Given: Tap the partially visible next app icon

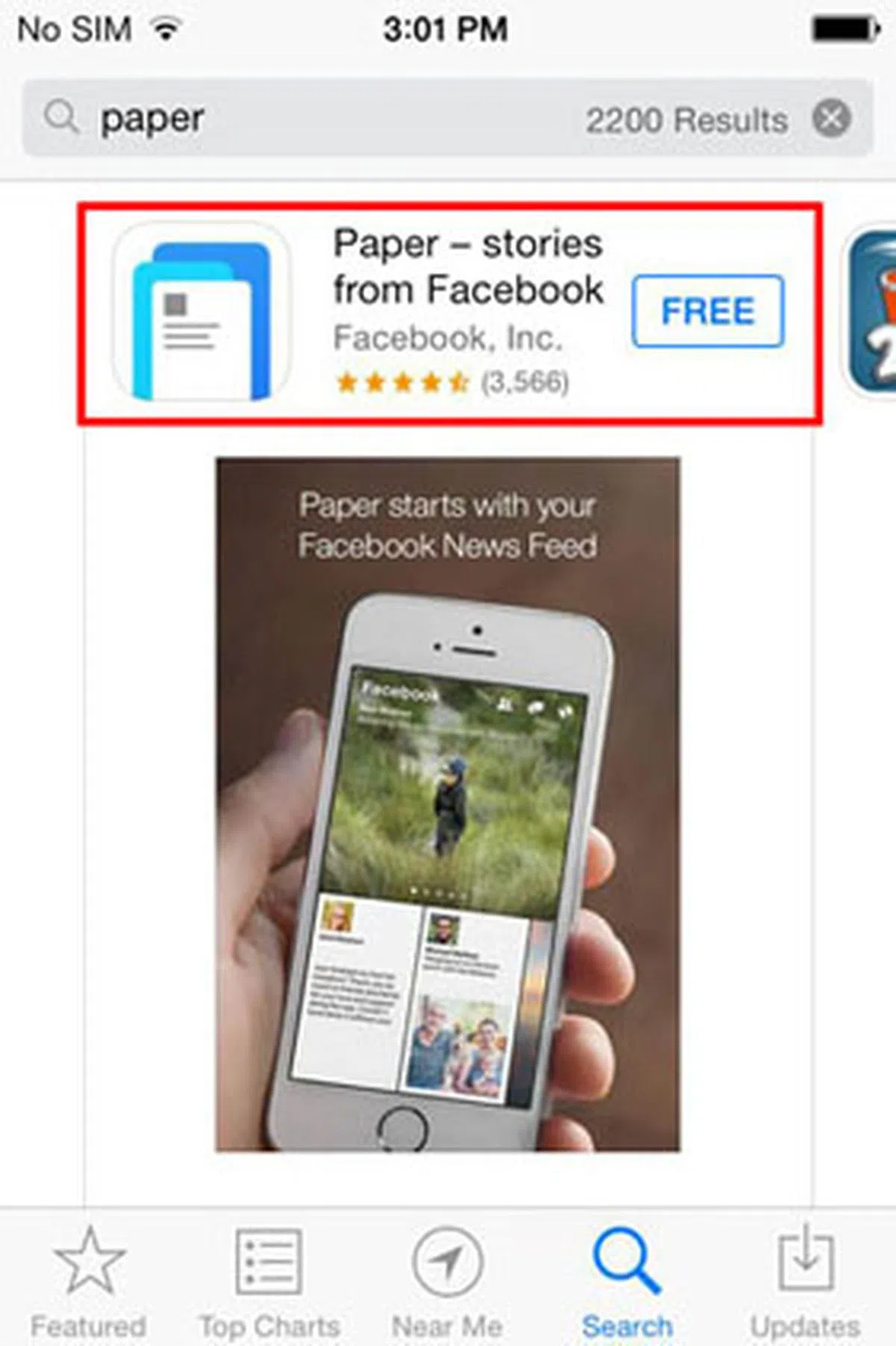Looking at the screenshot, I should pos(869,311).
